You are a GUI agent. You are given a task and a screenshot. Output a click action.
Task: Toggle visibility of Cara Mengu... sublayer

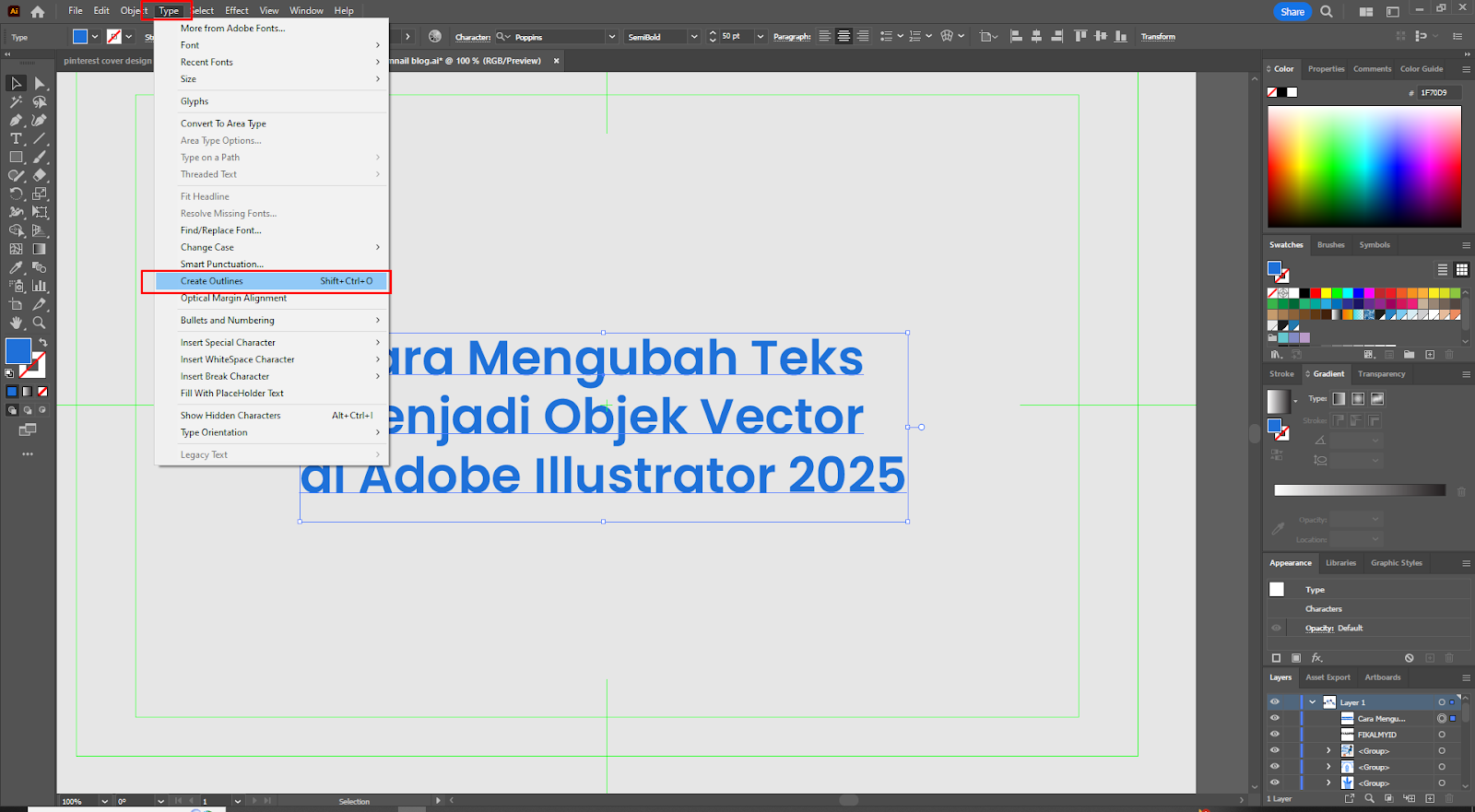point(1275,718)
